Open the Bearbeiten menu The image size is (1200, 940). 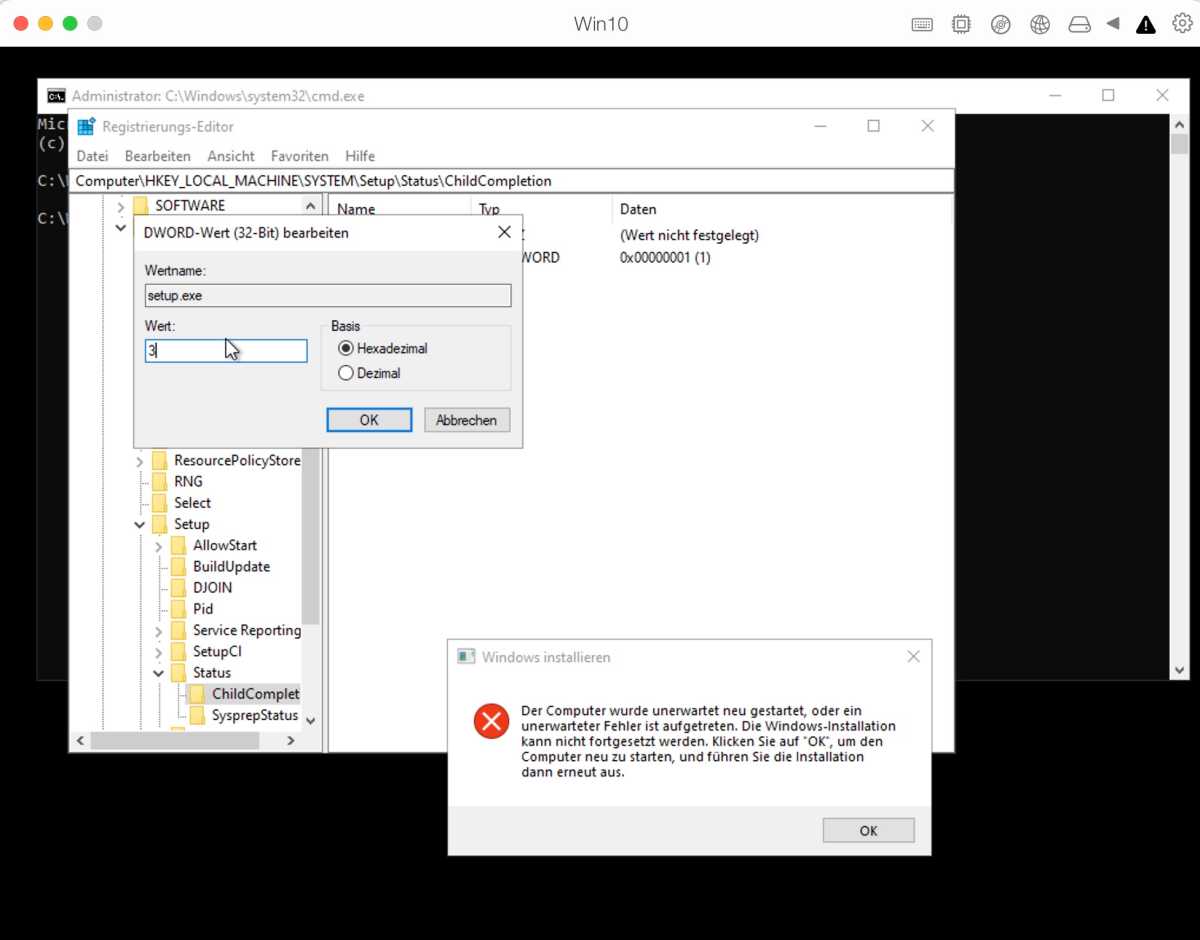pos(158,156)
